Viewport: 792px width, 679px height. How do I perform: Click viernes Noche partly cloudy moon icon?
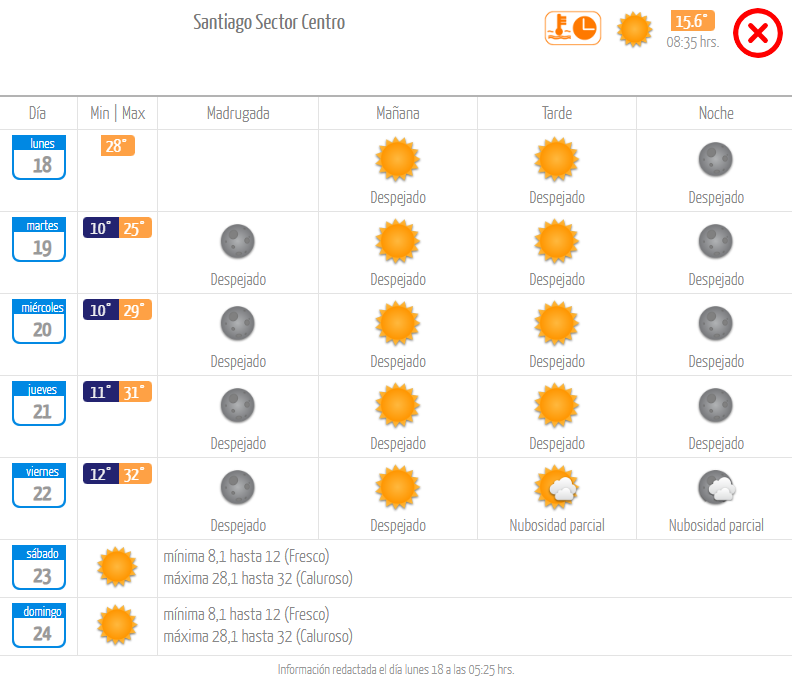tap(717, 488)
